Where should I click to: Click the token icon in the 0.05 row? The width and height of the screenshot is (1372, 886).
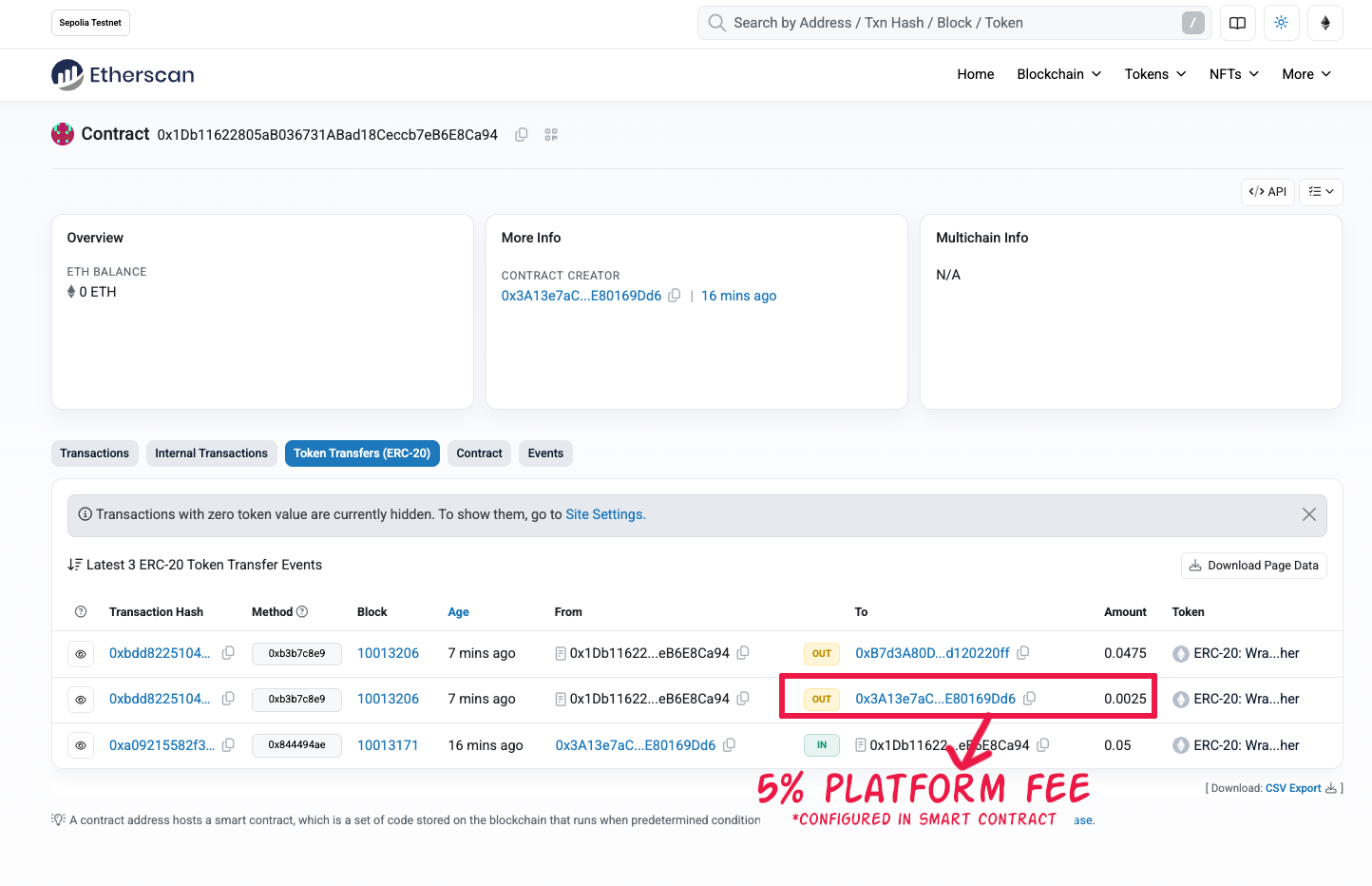(x=1181, y=745)
